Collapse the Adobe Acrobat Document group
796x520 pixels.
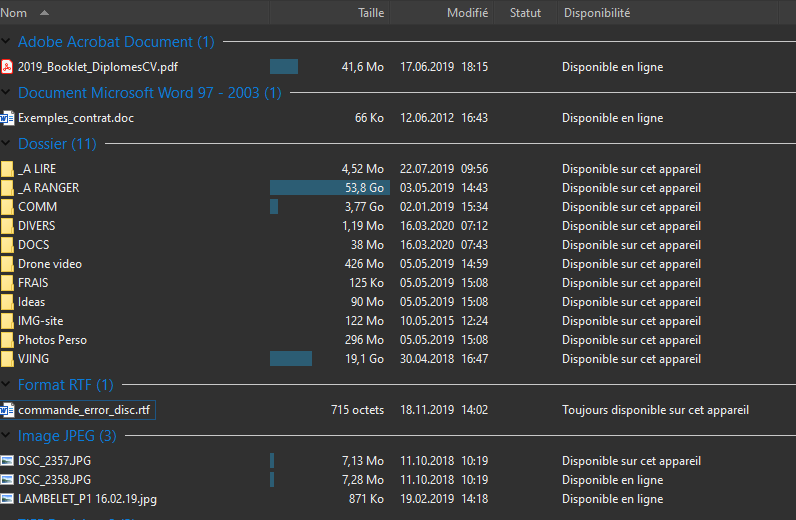6,41
